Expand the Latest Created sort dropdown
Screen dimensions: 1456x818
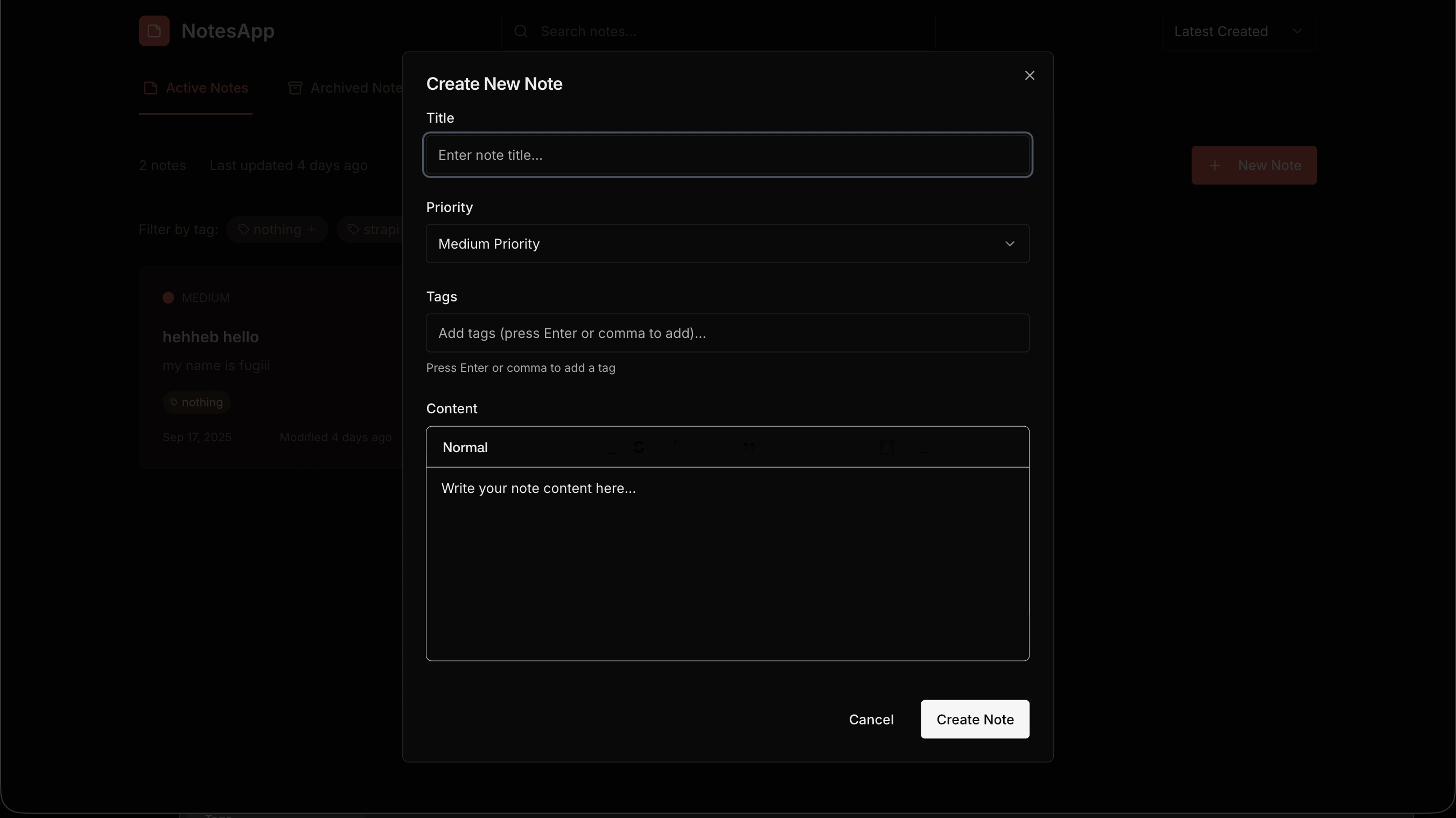1238,32
